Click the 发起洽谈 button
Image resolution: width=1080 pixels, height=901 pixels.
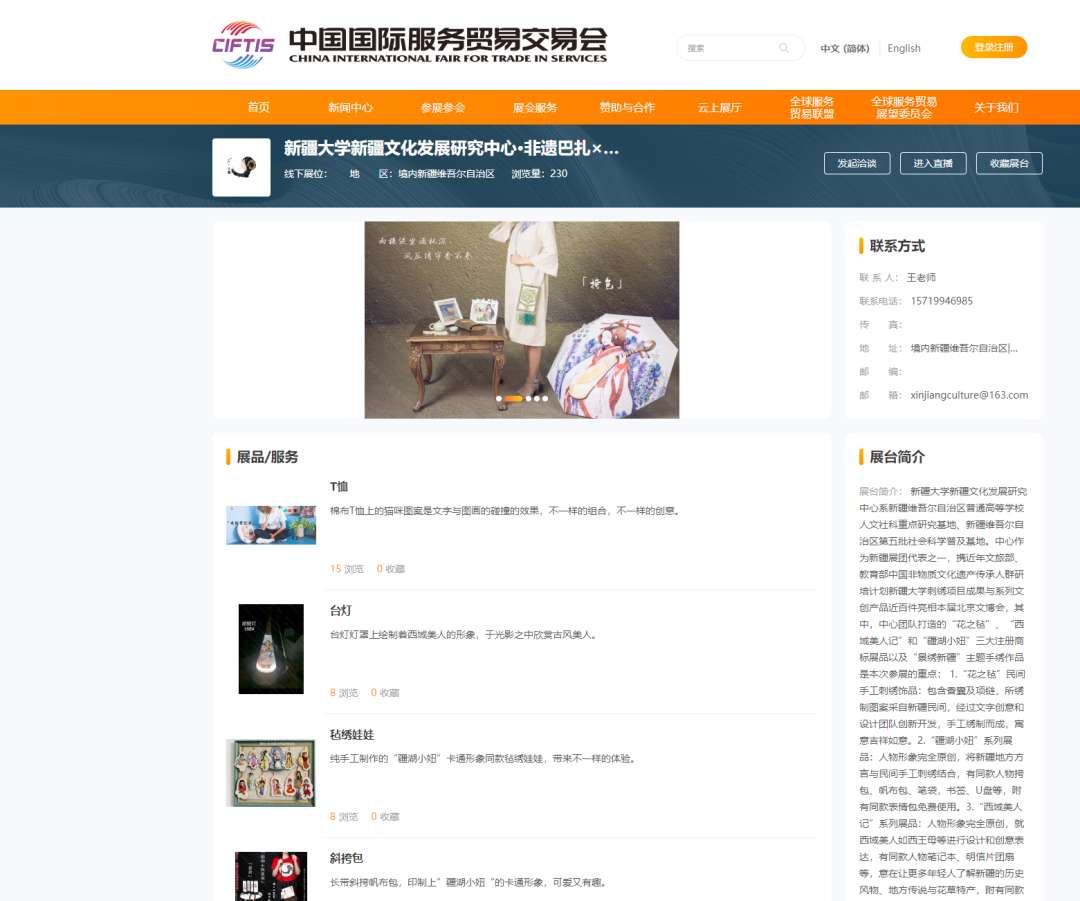click(857, 163)
